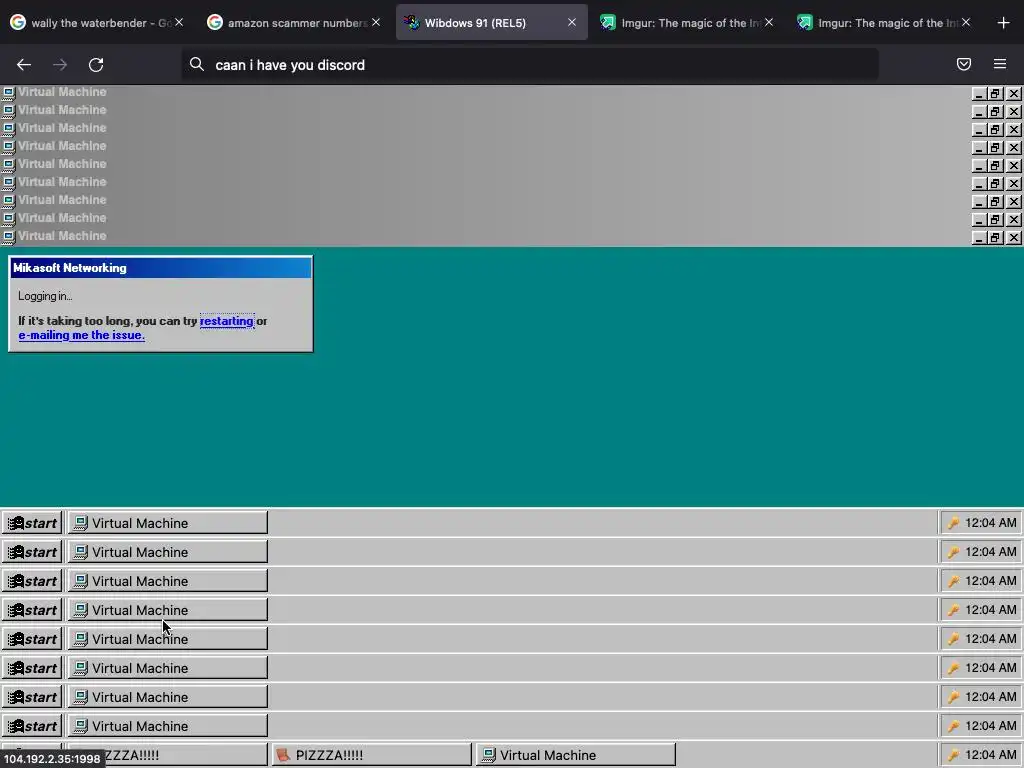Click the topmost 'start' button

tap(32, 523)
